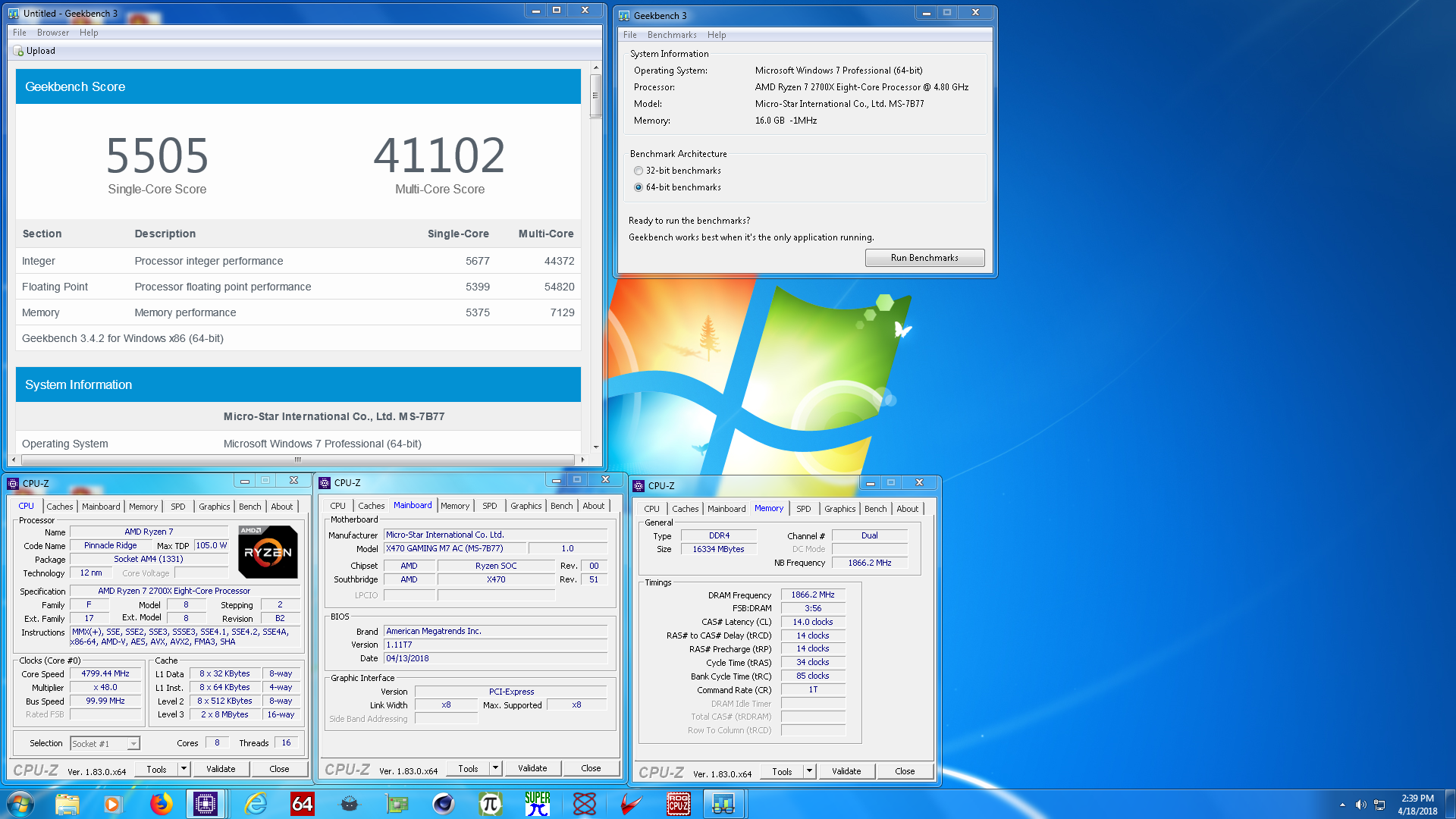Click the DRAM Frequency value 1866.2 MHz
The width and height of the screenshot is (1456, 819).
pos(812,595)
